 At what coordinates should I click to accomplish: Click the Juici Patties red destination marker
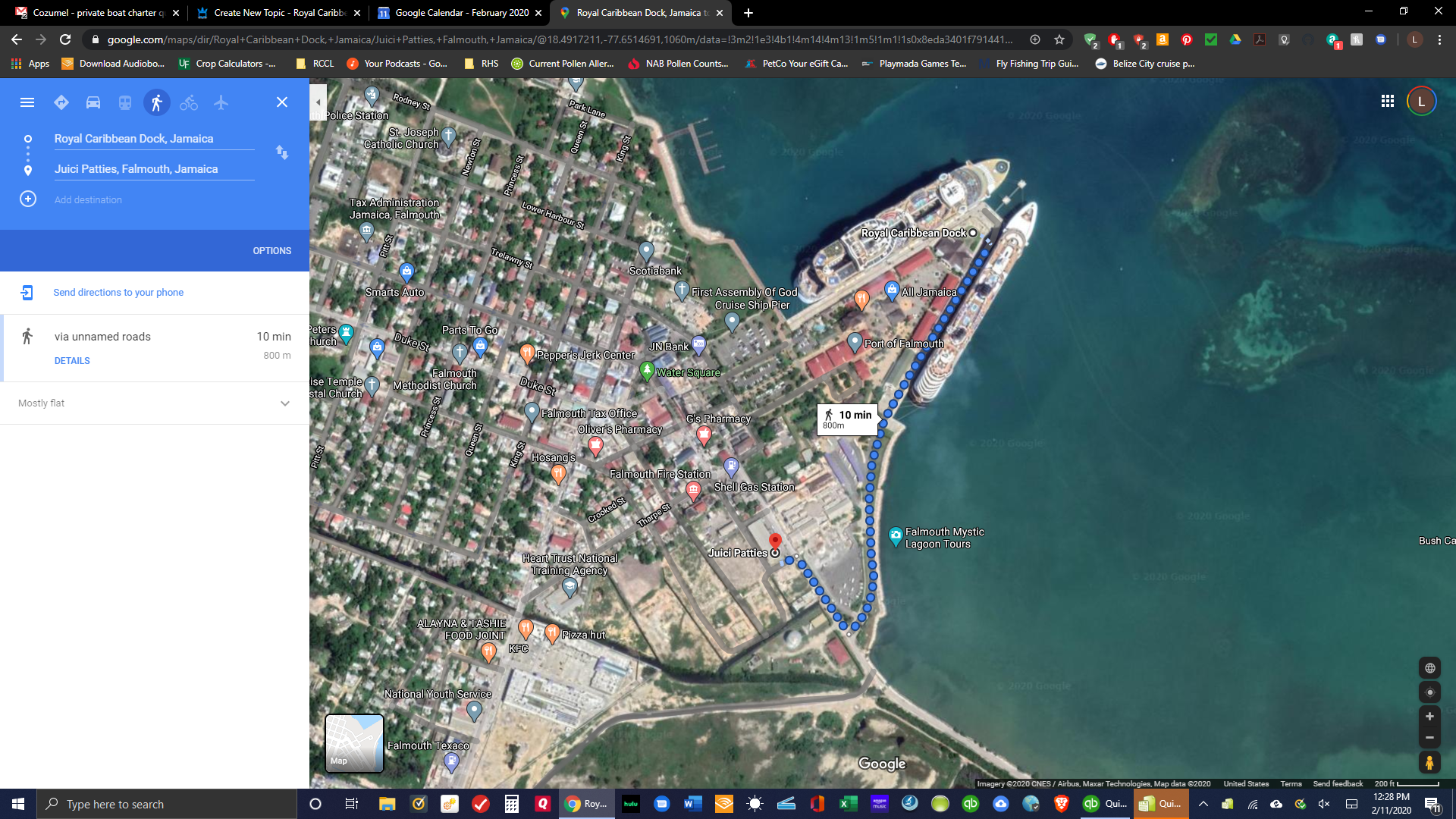tap(775, 541)
